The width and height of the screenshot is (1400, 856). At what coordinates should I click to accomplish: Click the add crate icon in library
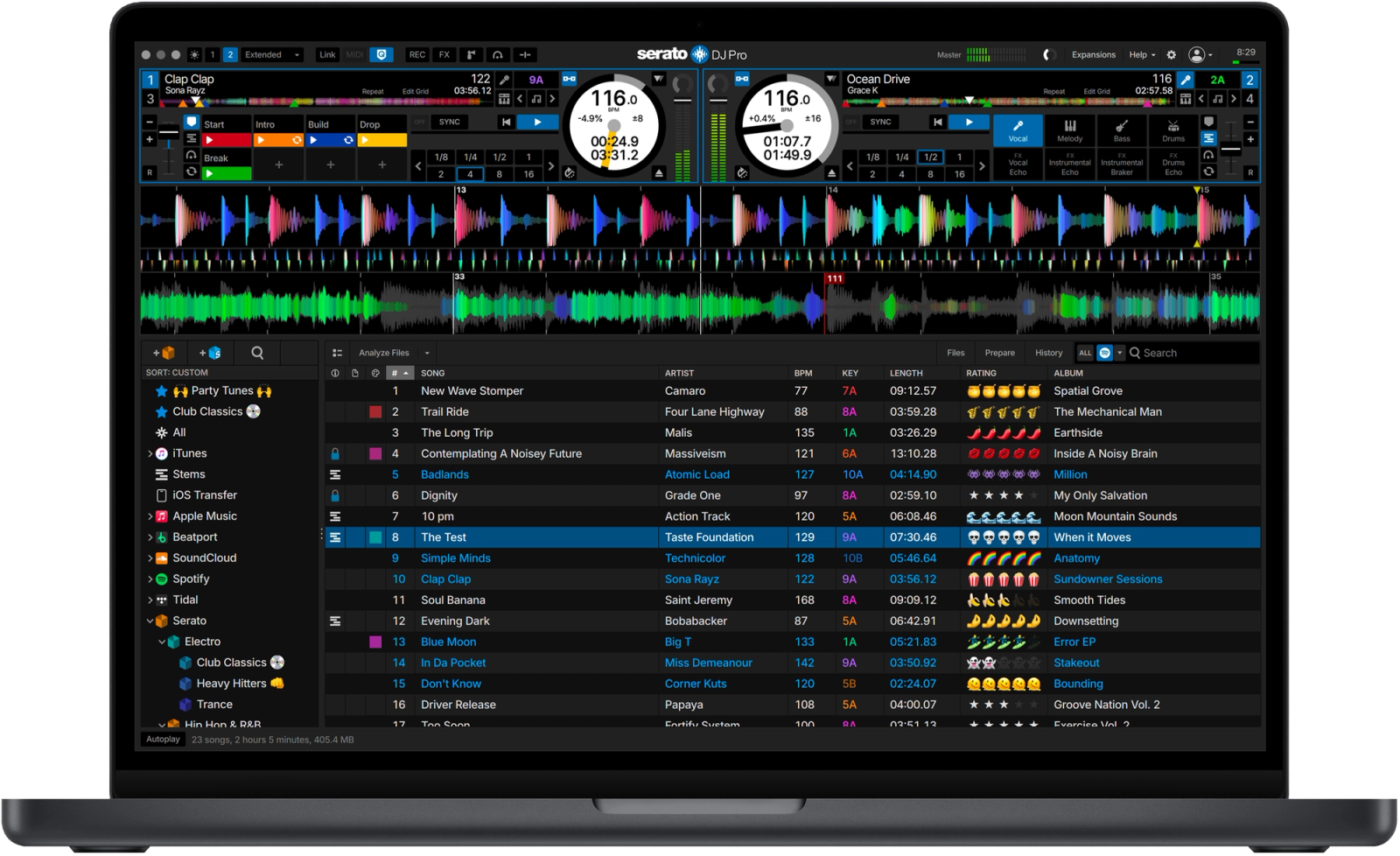pos(164,353)
